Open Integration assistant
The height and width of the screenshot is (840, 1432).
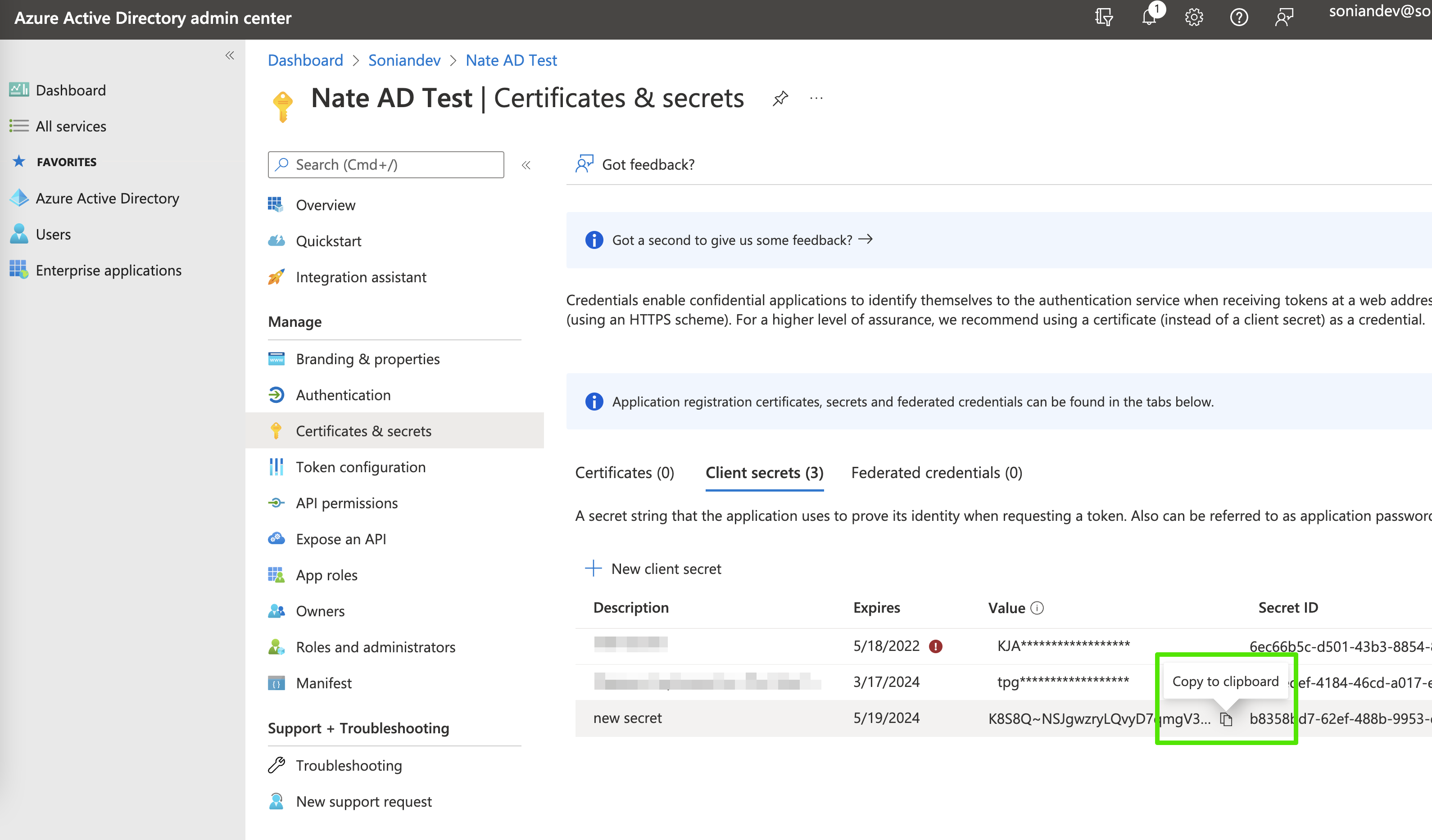[x=361, y=277]
